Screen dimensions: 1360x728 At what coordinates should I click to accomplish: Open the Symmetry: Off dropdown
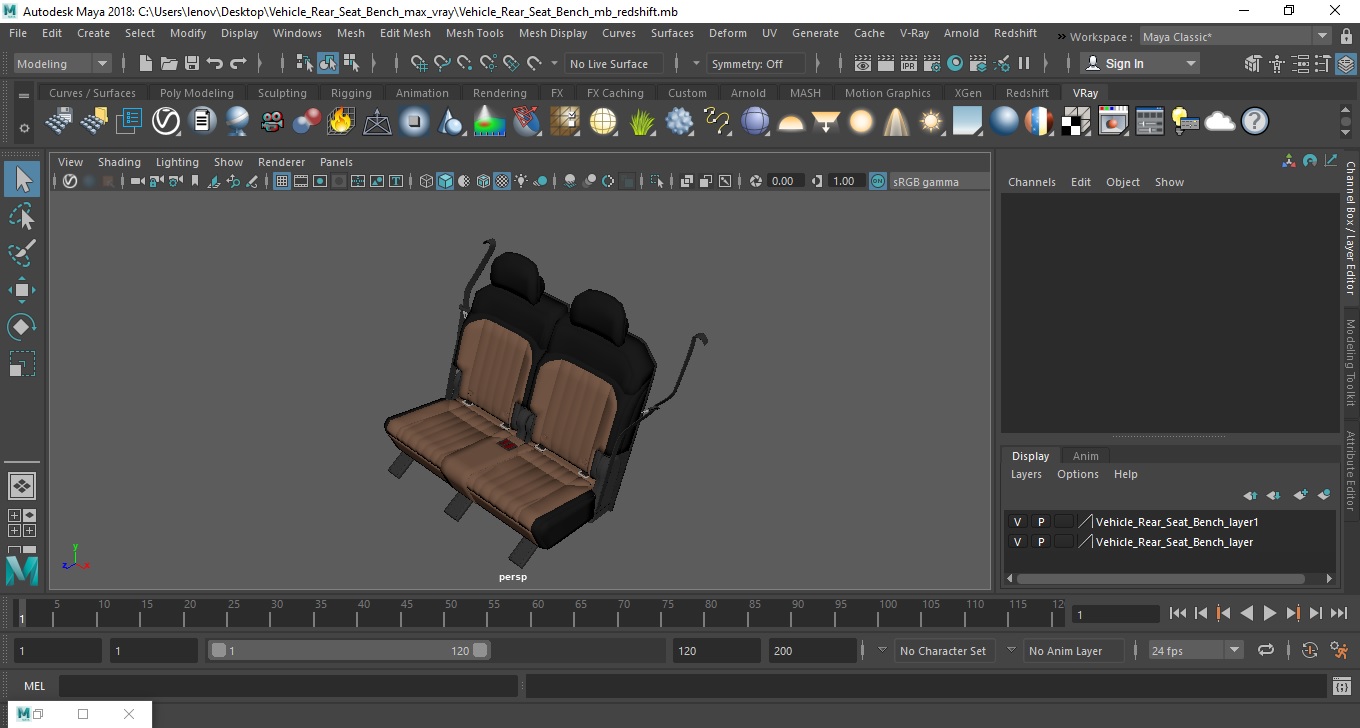[756, 63]
